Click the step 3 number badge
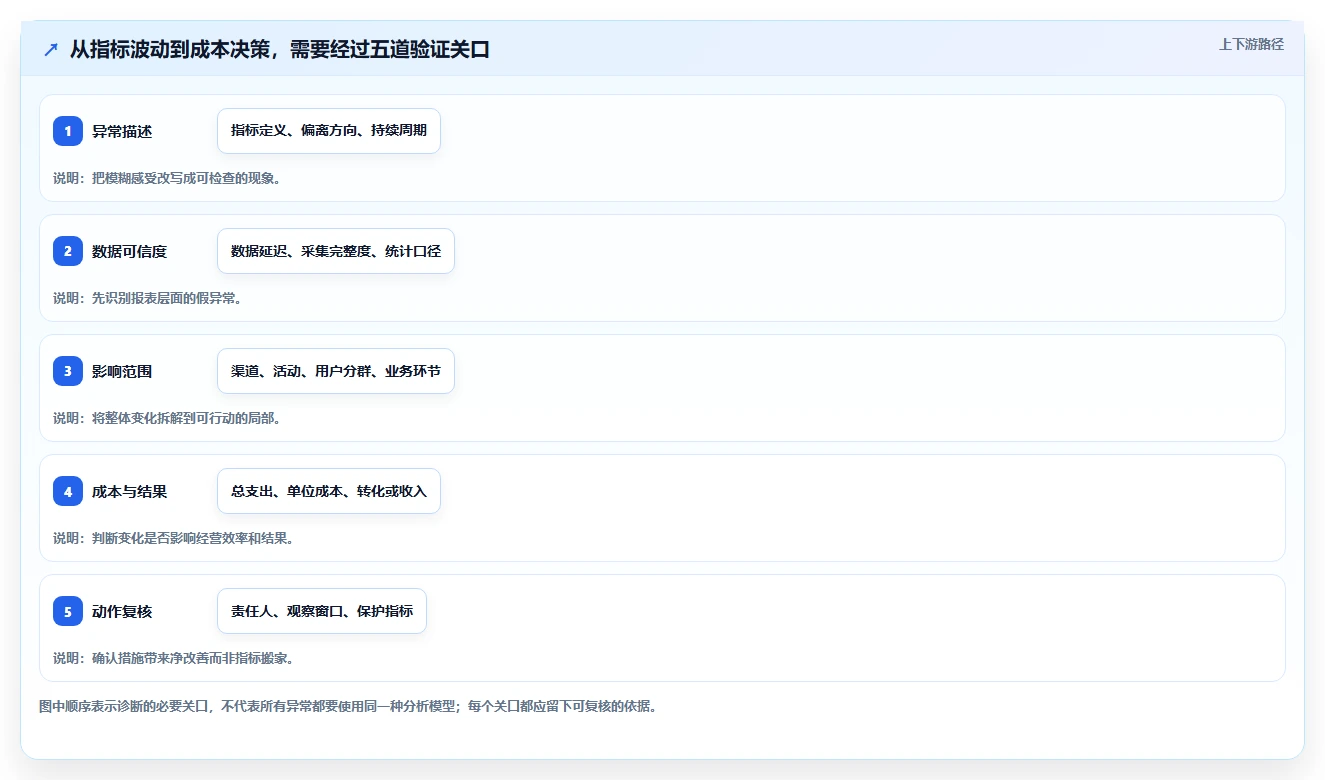This screenshot has width=1325, height=780. tap(68, 371)
